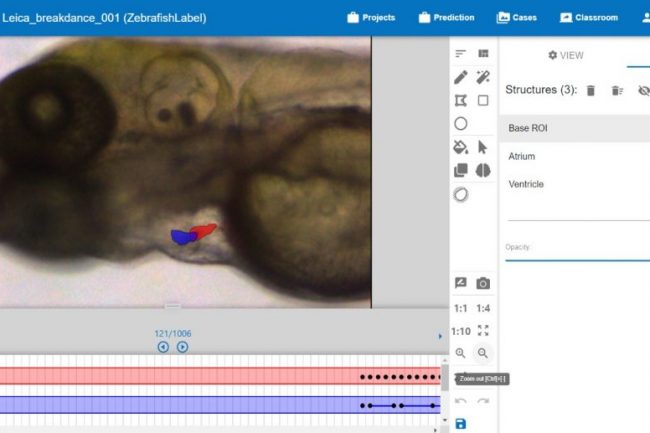650x433 pixels.
Task: Click the frame counter 121/1006
Action: click(173, 334)
